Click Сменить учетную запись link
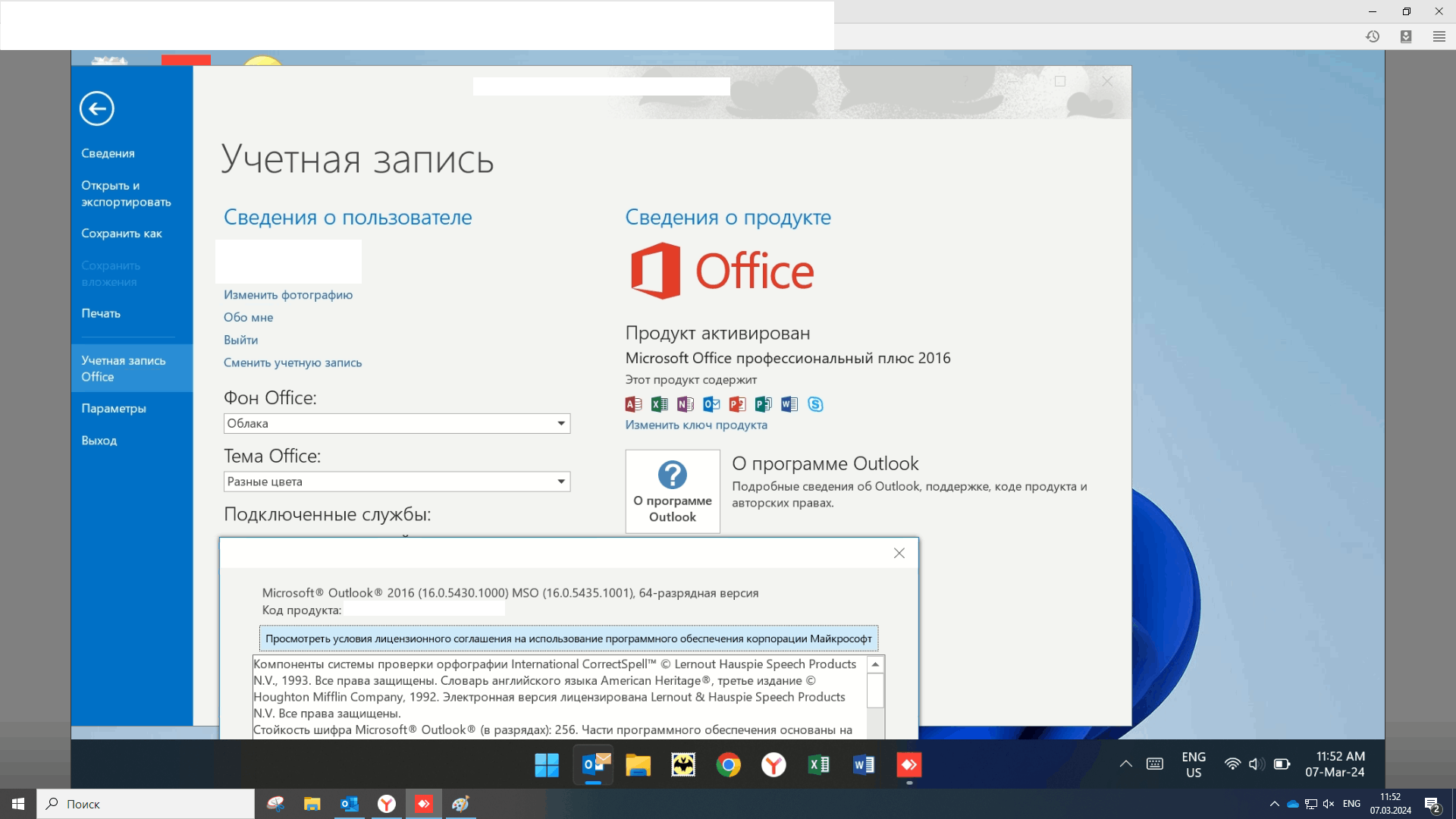Screen dimensions: 1456x819 293,362
